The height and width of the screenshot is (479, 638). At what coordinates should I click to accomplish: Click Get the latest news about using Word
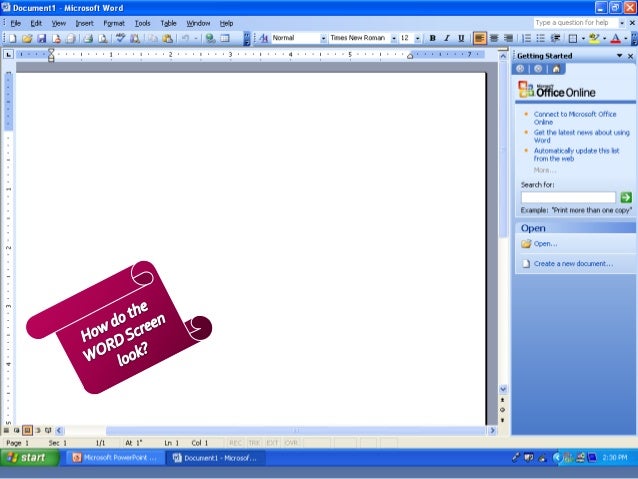[581, 136]
